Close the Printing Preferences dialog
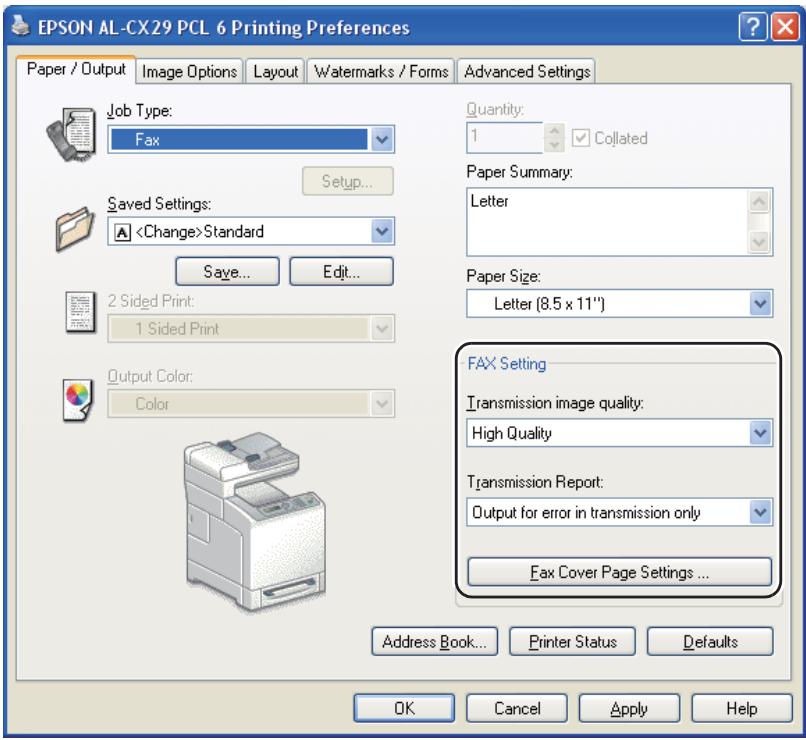 tap(785, 26)
